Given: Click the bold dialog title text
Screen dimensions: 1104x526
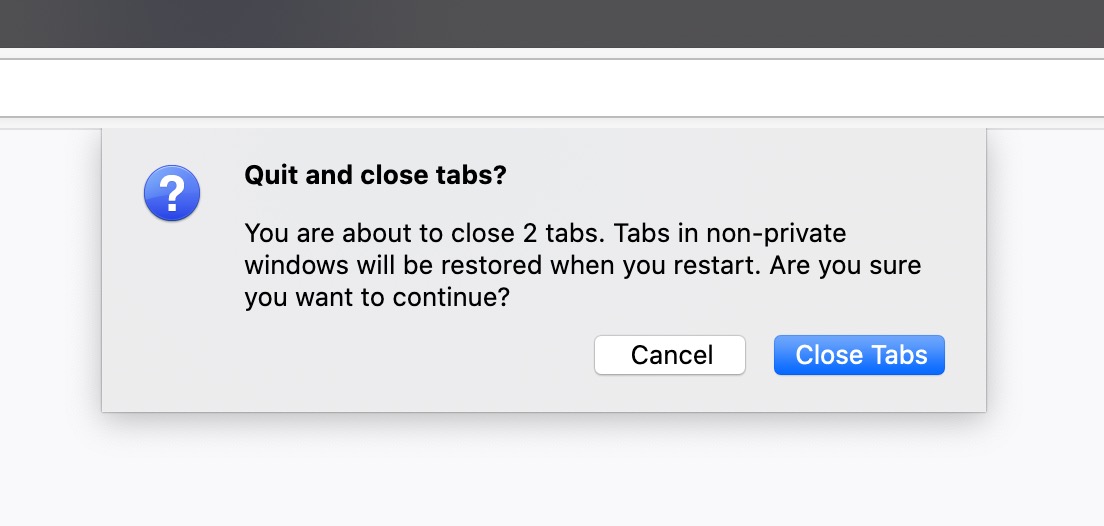Looking at the screenshot, I should click(x=375, y=175).
